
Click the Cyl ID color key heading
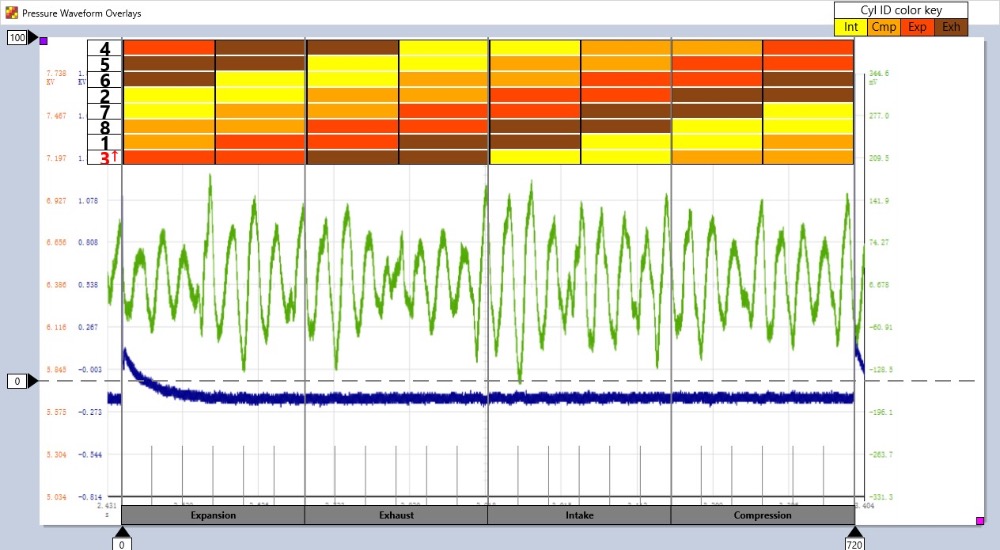(x=900, y=10)
